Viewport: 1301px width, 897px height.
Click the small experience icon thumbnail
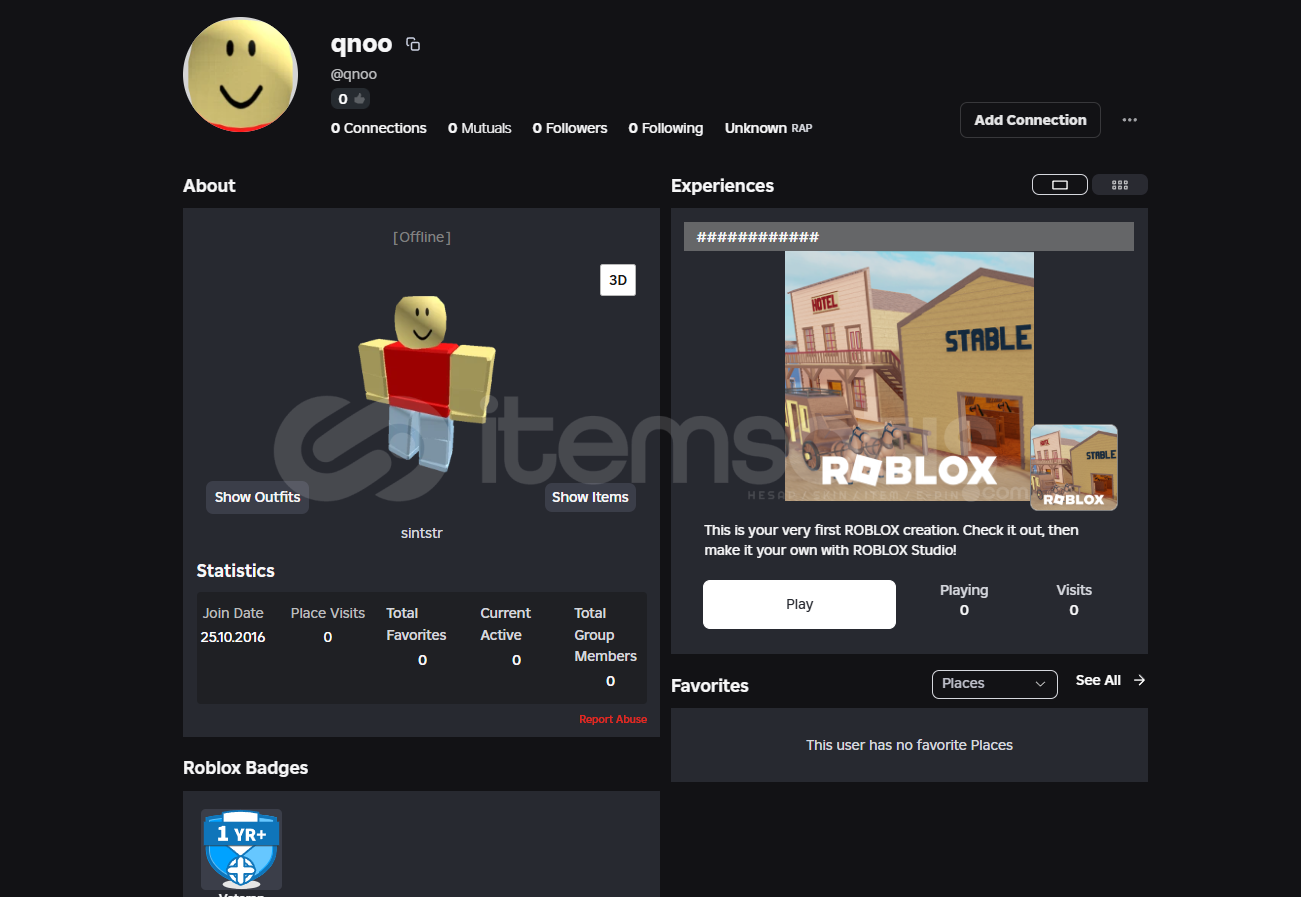[x=1074, y=467]
